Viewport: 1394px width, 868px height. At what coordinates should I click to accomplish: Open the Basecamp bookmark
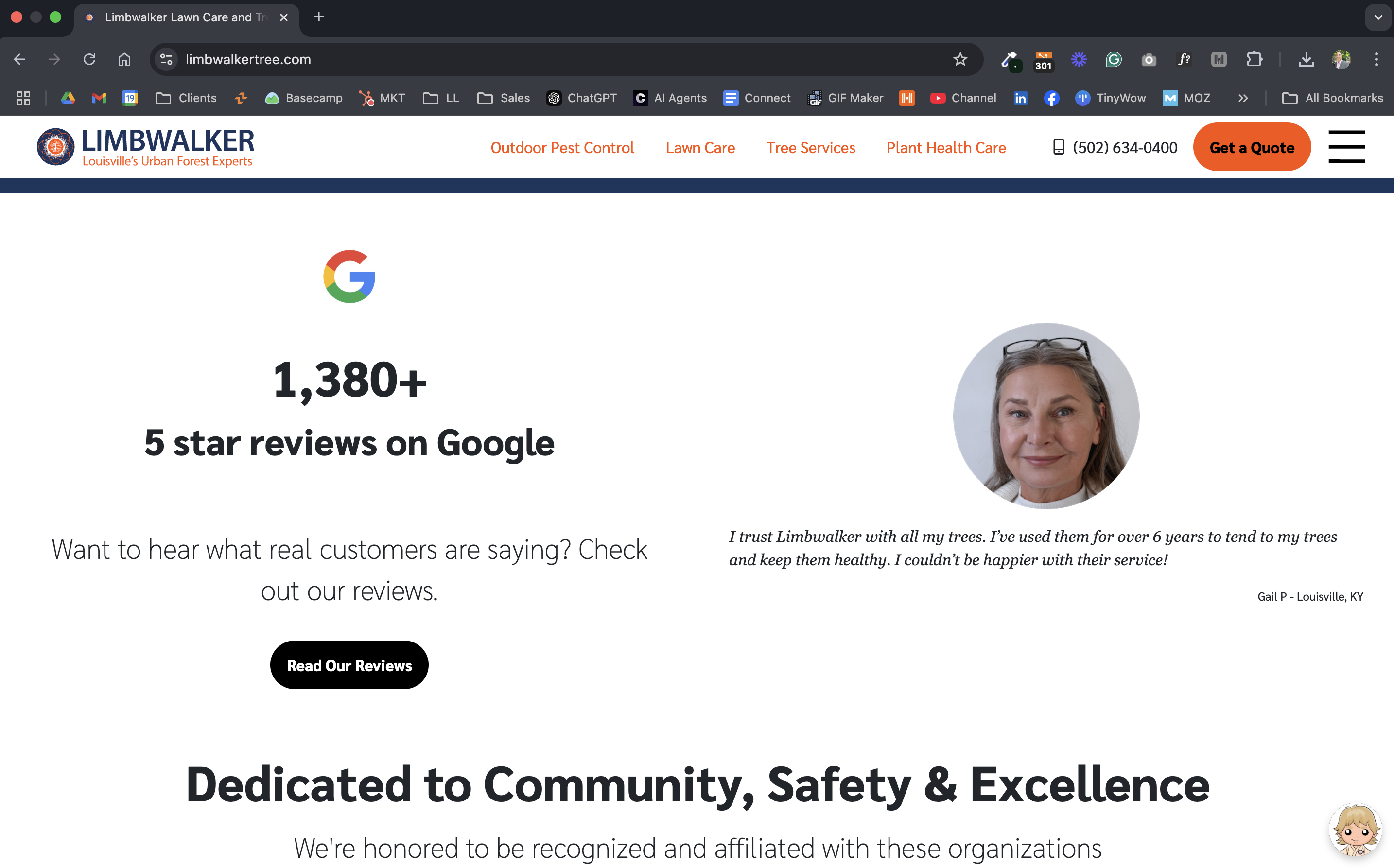[303, 98]
